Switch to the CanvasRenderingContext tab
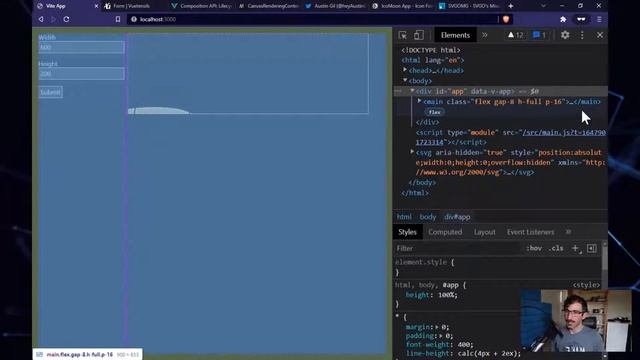640x360 pixels. 269,6
